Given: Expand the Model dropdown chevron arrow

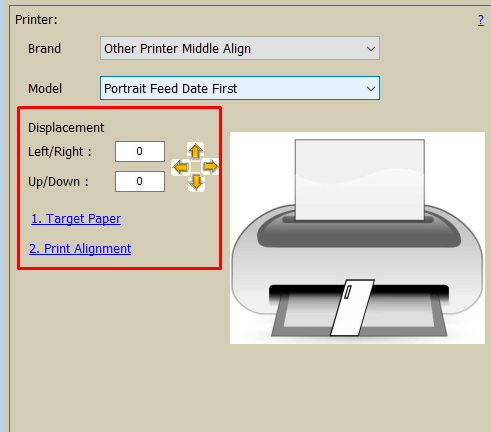Looking at the screenshot, I should 371,89.
